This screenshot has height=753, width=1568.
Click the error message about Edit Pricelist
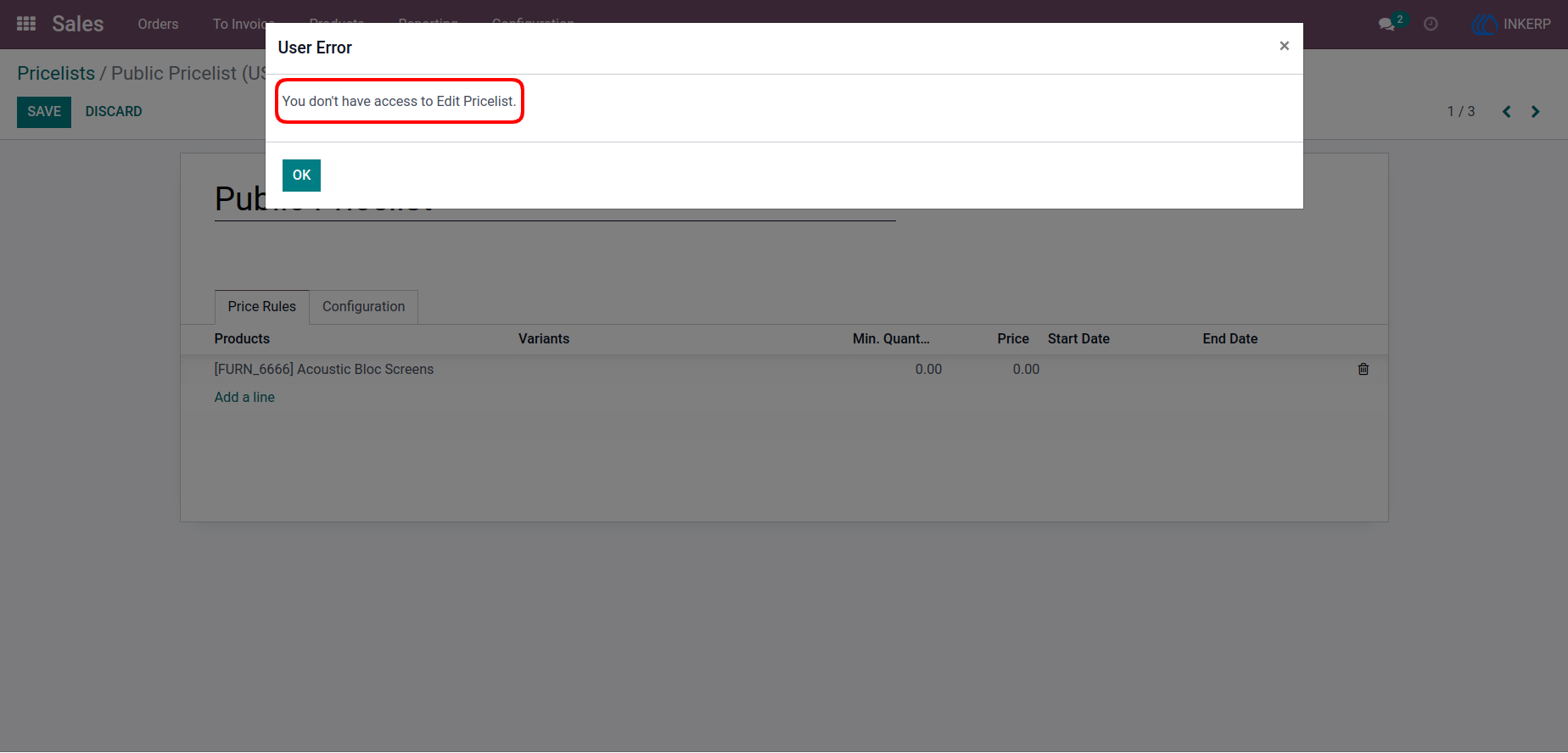(399, 101)
